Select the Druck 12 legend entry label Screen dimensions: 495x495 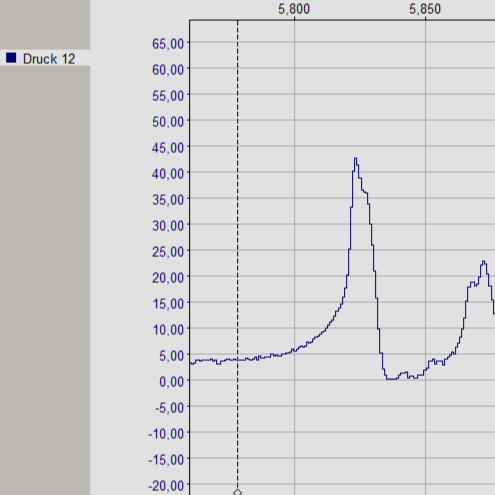[x=49, y=59]
